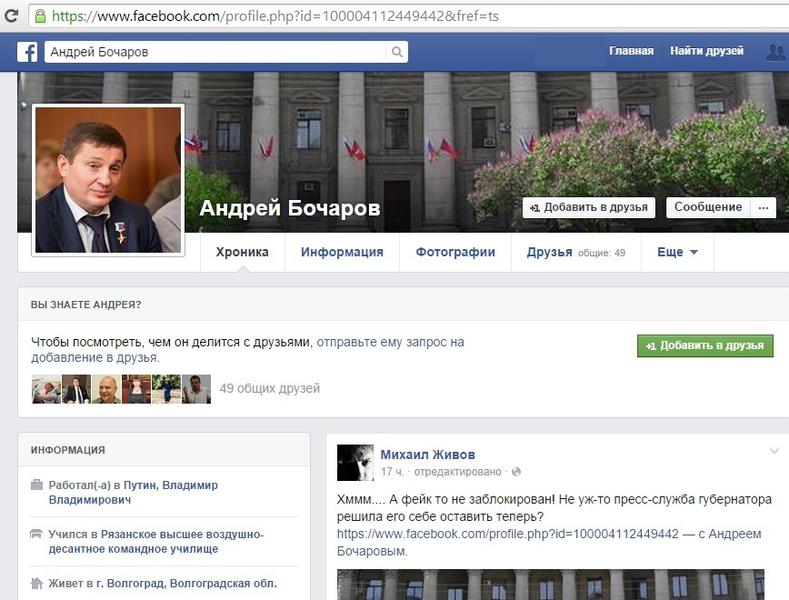
Task: Click the education icon beside Учился
Action: tap(36, 534)
